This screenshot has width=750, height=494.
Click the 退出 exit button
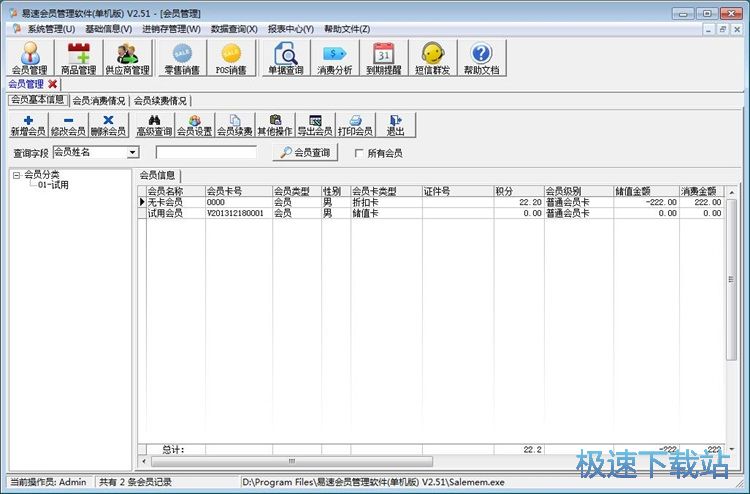coord(395,125)
